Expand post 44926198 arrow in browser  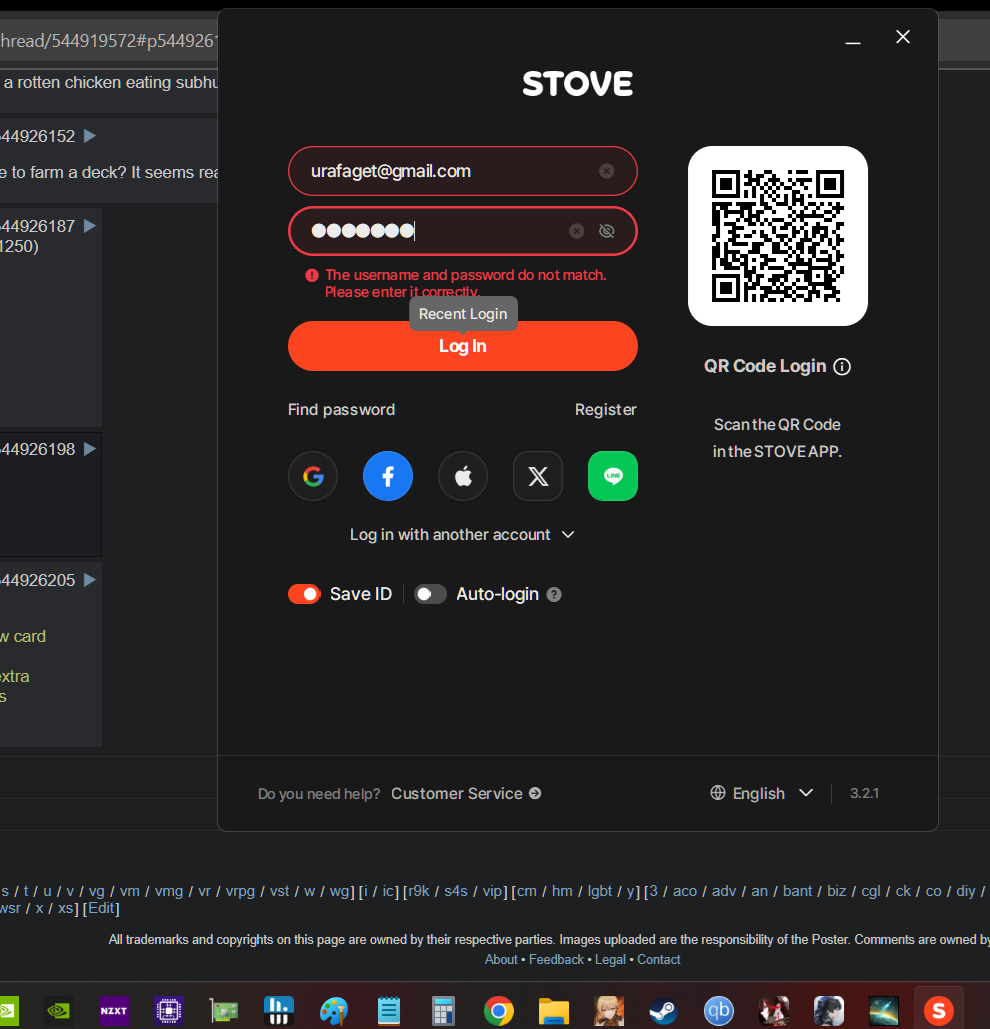coord(91,449)
